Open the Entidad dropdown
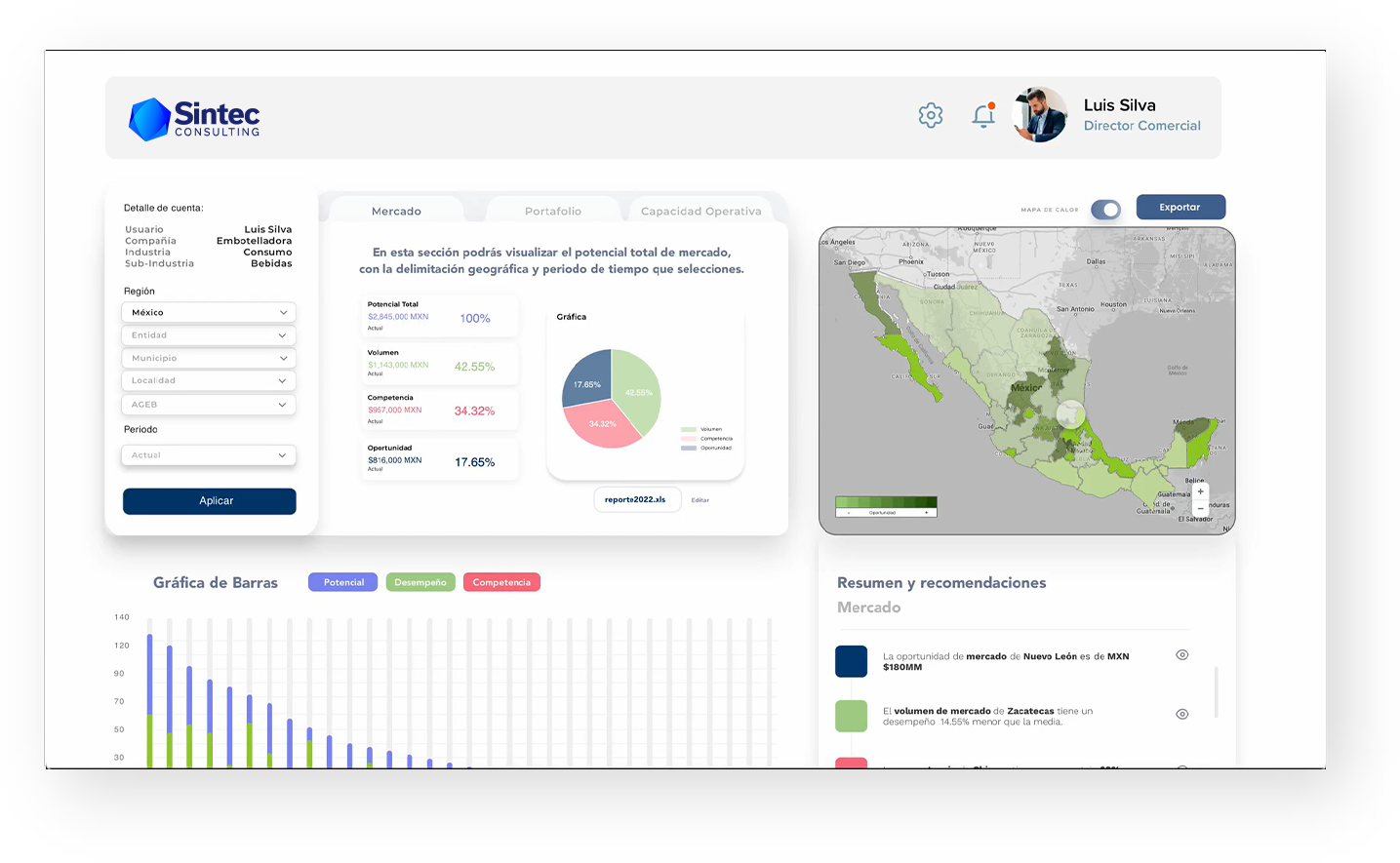This screenshot has height=863, width=1400. point(209,335)
